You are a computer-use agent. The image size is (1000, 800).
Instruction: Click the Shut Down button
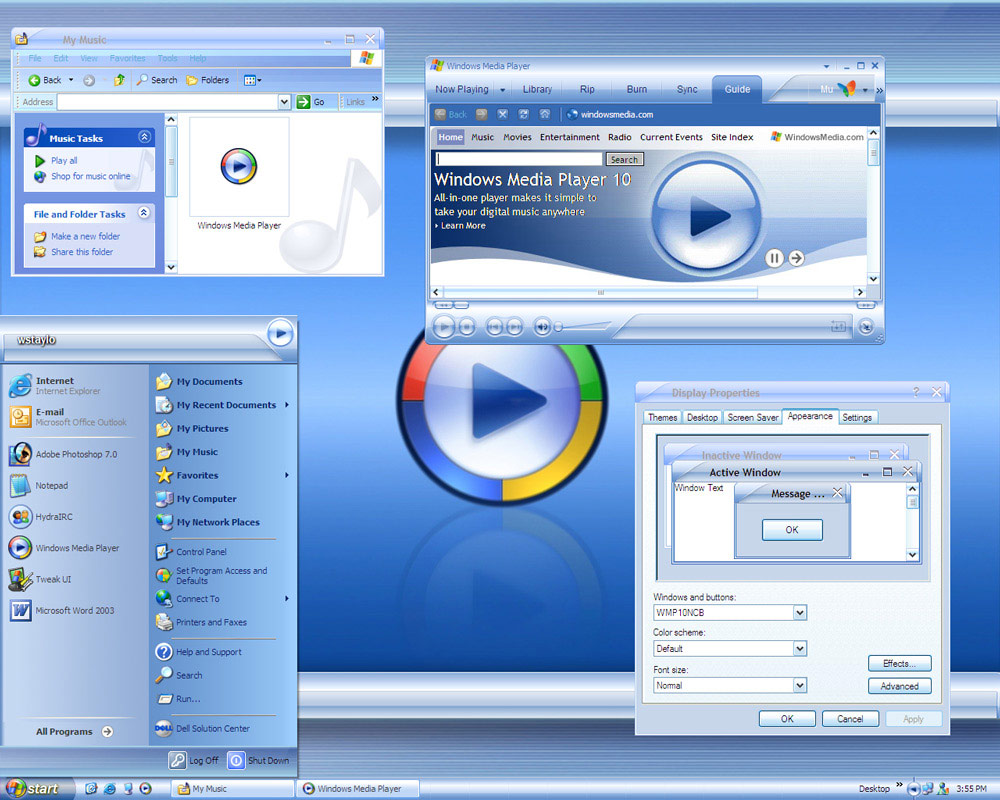[258, 760]
